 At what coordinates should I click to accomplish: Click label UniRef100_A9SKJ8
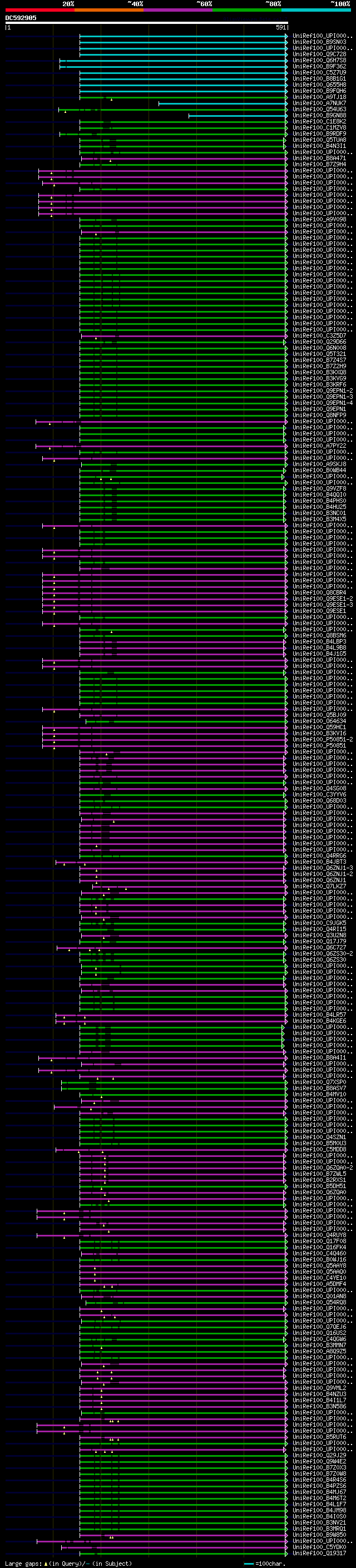319,464
